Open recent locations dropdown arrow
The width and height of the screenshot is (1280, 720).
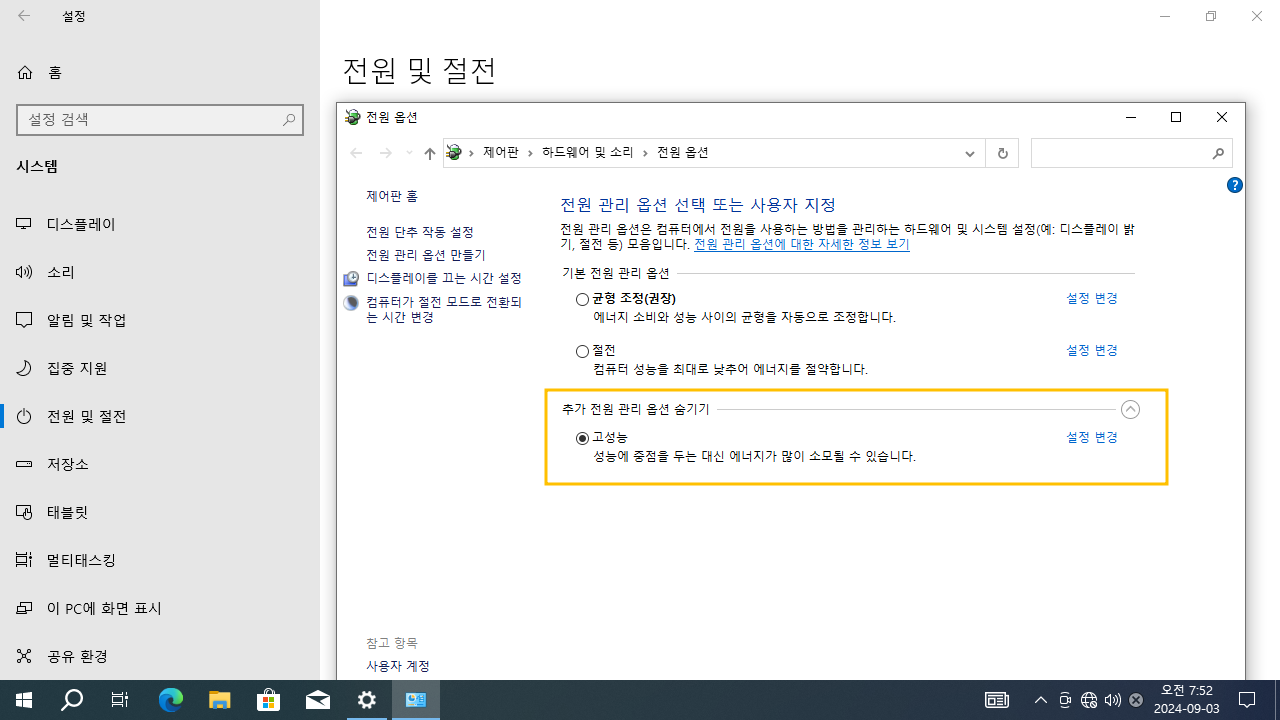(x=409, y=153)
